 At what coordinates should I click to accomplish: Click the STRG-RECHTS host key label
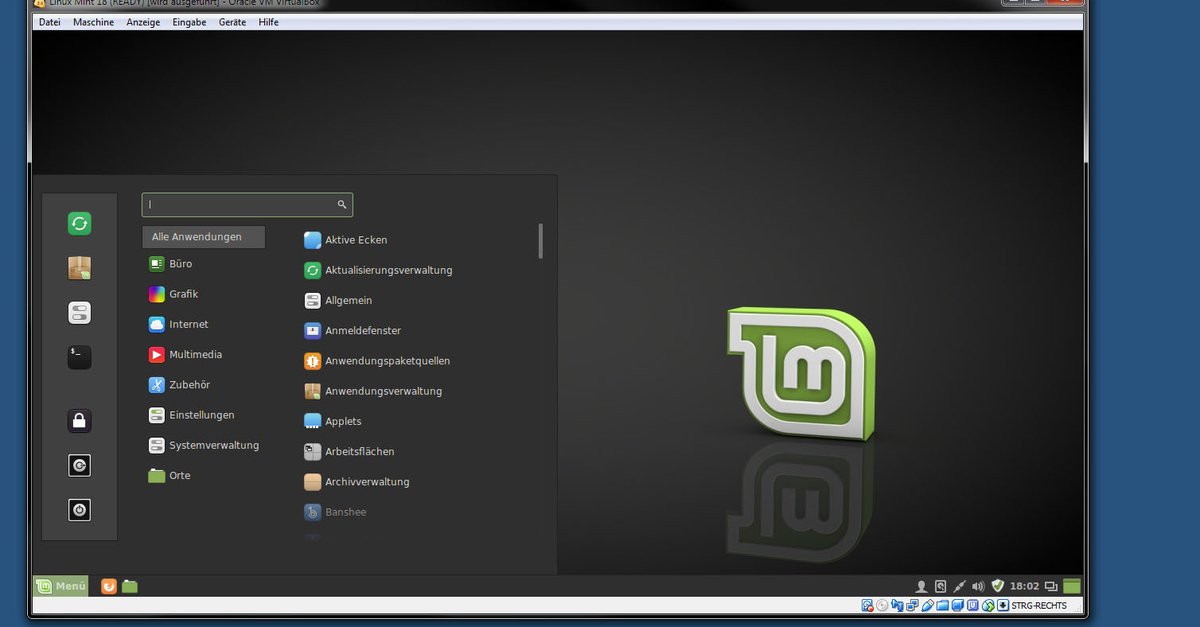pyautogui.click(x=1039, y=606)
